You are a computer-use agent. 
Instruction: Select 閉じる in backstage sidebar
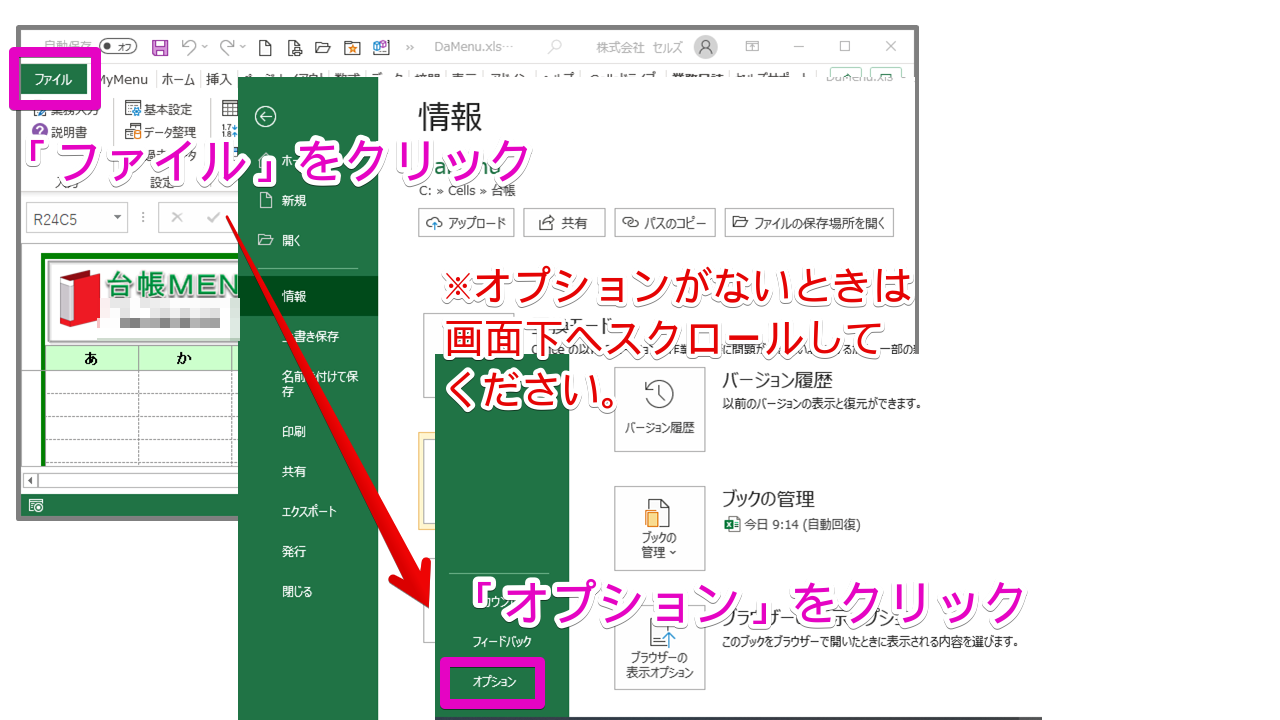pyautogui.click(x=308, y=591)
